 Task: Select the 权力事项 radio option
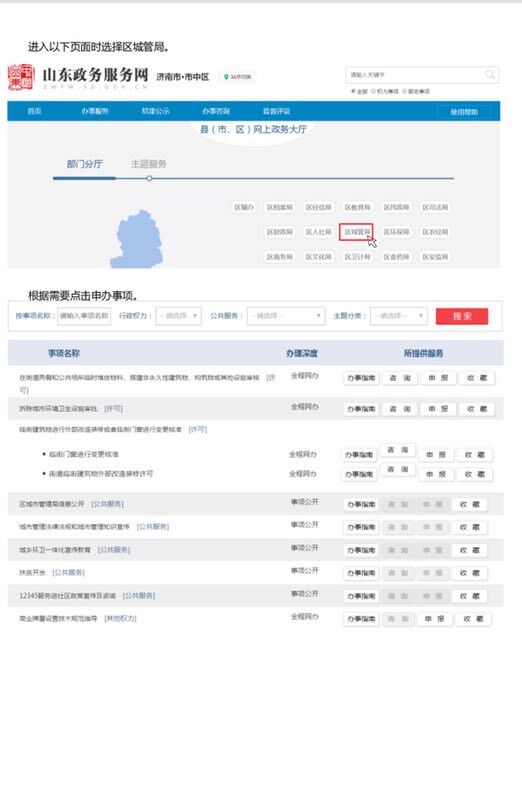point(385,91)
